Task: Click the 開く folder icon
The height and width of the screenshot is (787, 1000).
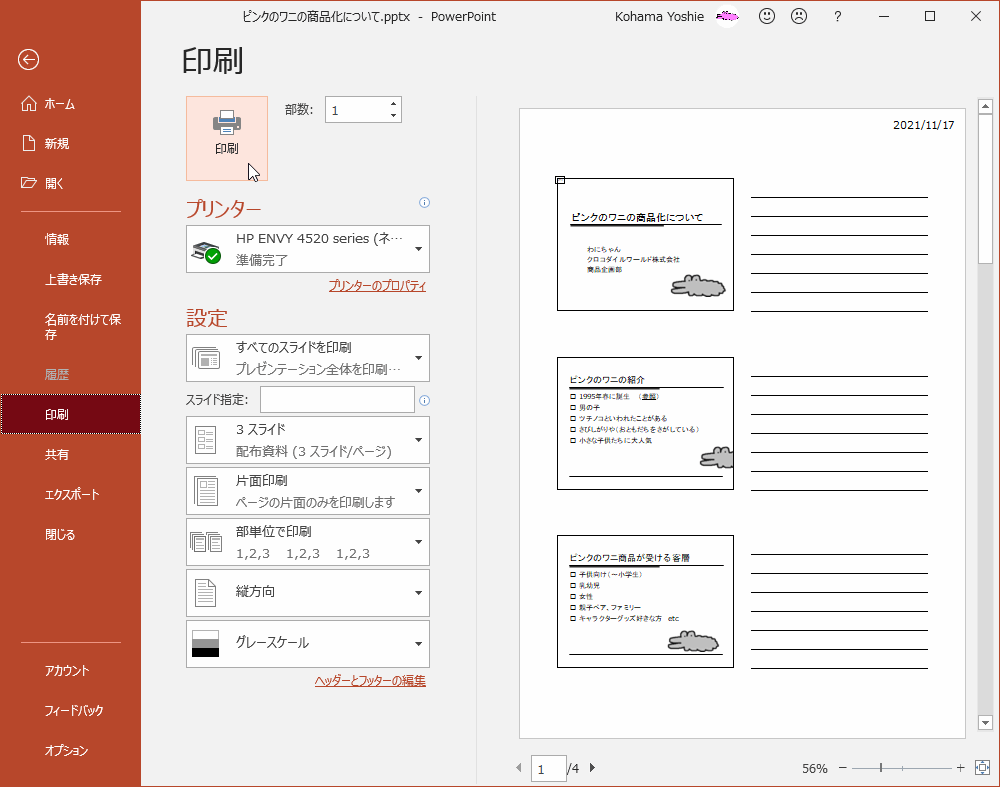Action: click(30, 183)
